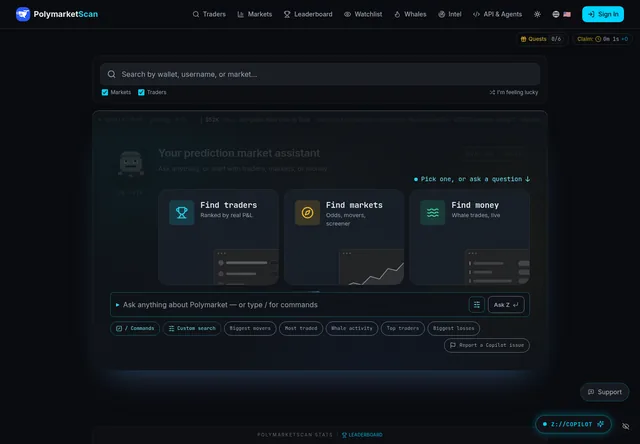Click the Ask Z button
This screenshot has height=444, width=640.
click(506, 305)
